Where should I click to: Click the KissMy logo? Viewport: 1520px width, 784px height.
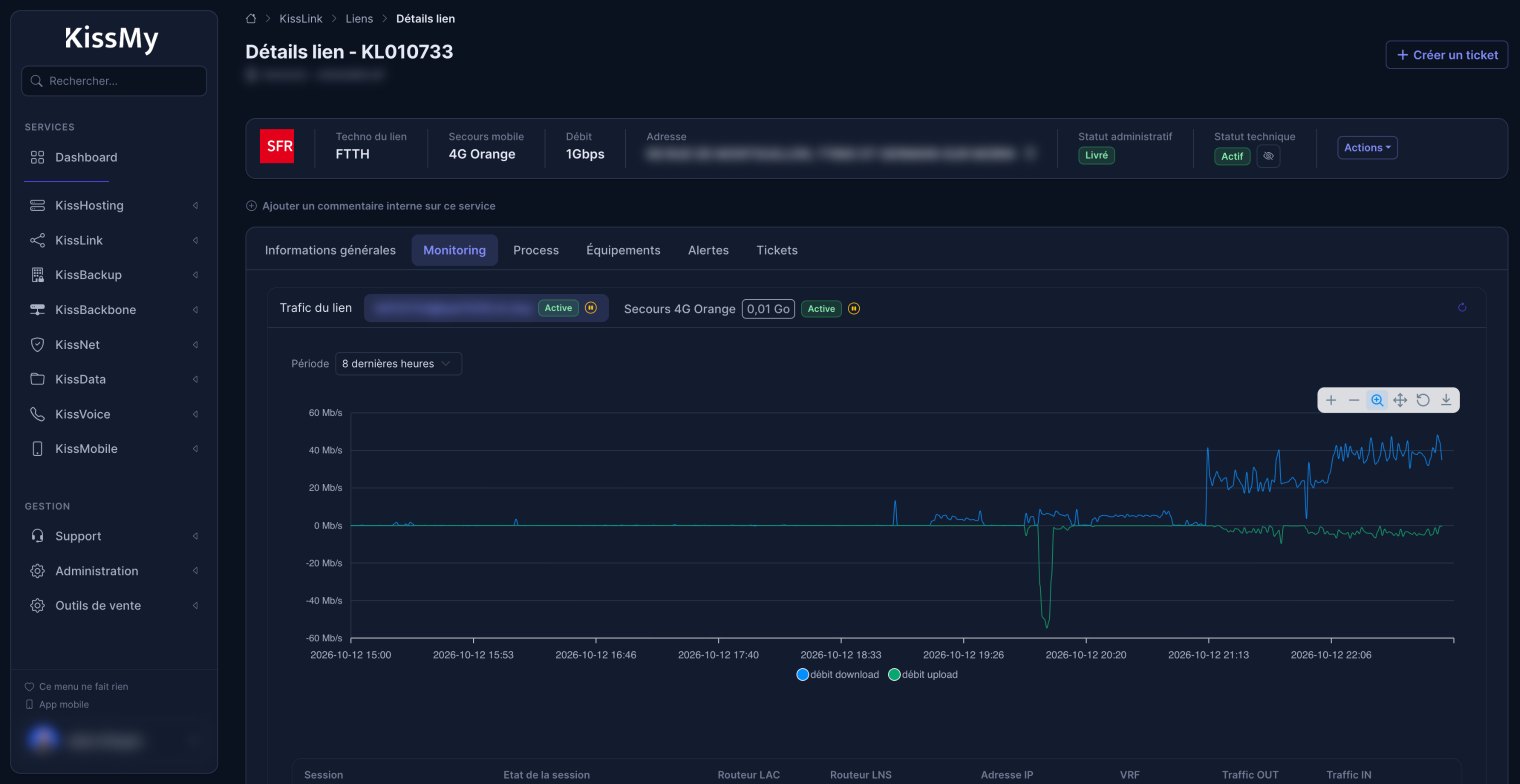coord(112,39)
